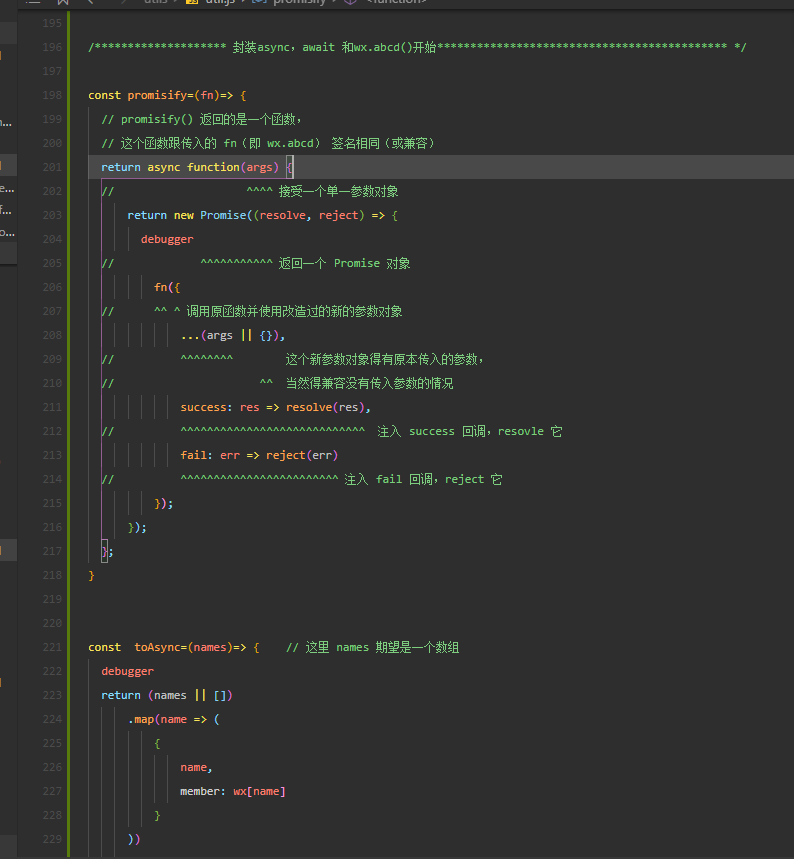The width and height of the screenshot is (794, 859).
Task: Click the 'reject' parameter on line 203
Action: pyautogui.click(x=338, y=215)
